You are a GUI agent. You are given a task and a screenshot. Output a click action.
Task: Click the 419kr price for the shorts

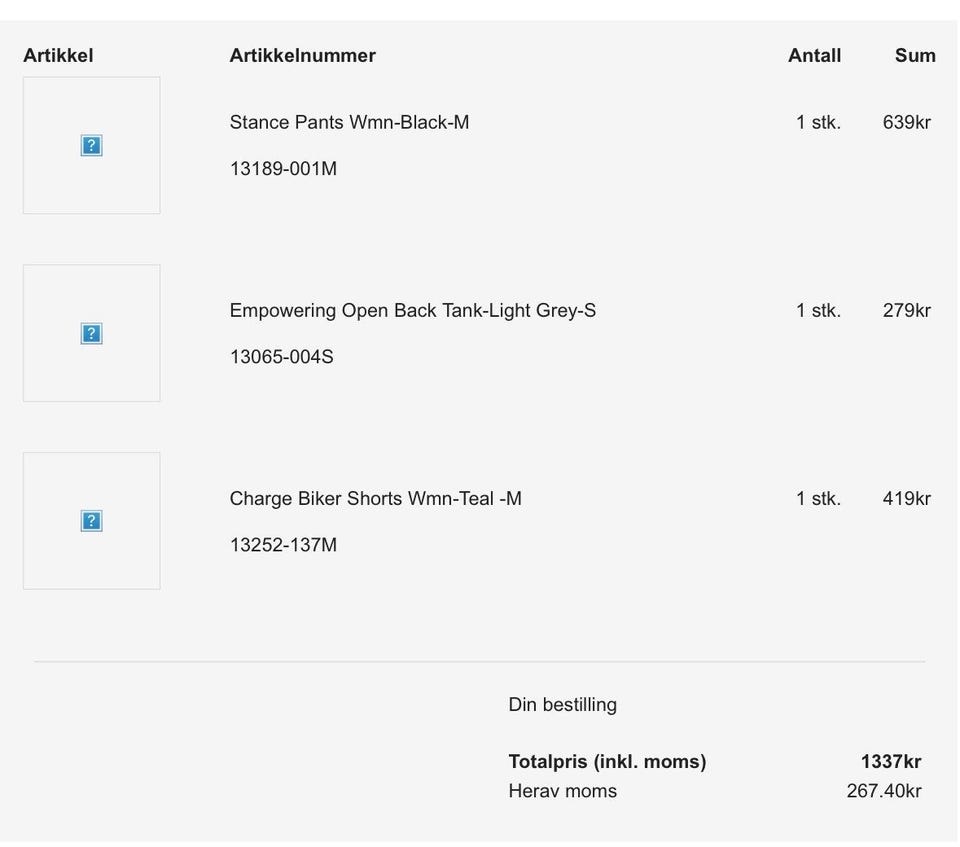coord(906,499)
